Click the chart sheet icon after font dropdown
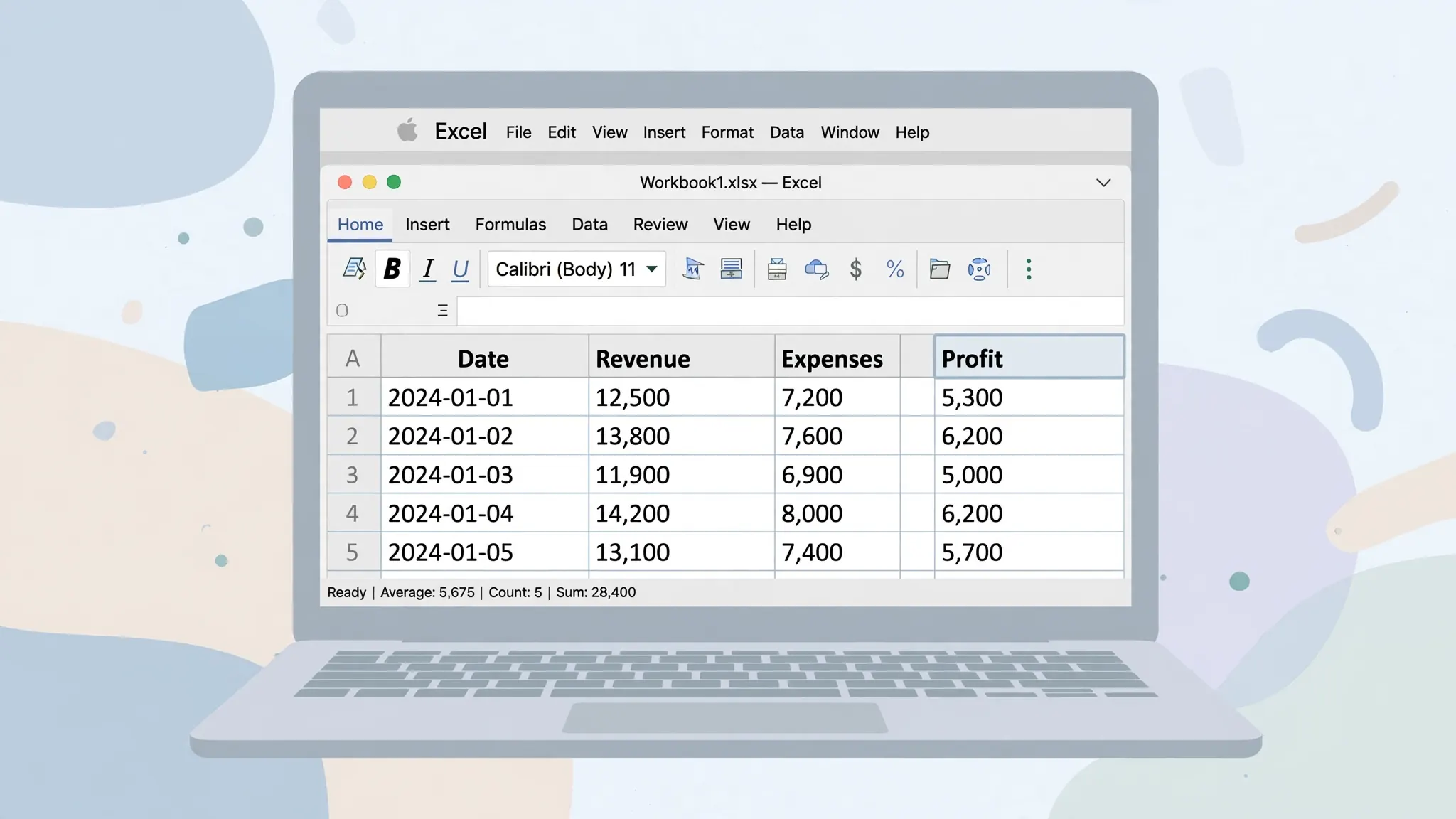 [x=692, y=269]
